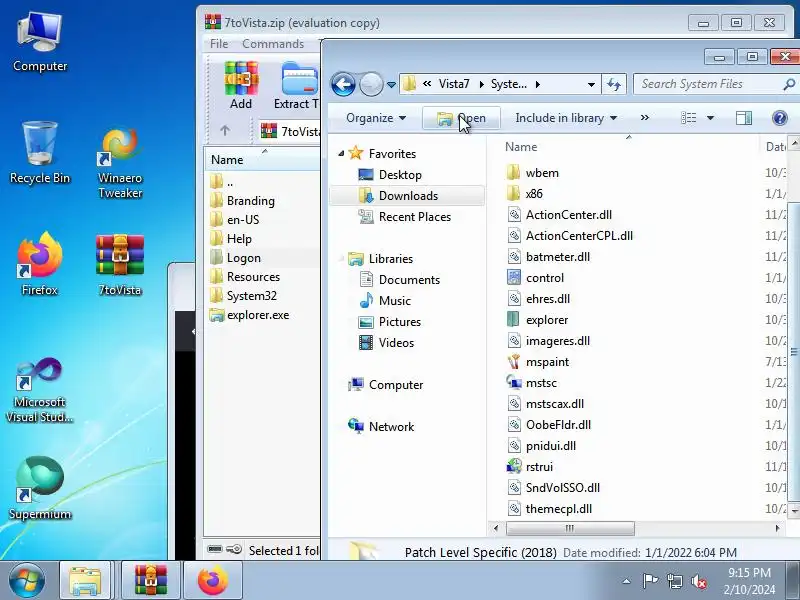
Task: Select Desktop under Favorites
Action: tap(400, 175)
